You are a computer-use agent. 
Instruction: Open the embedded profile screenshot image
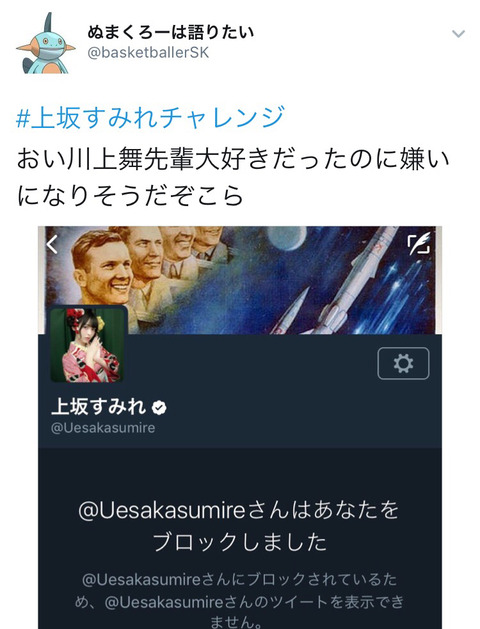240,428
